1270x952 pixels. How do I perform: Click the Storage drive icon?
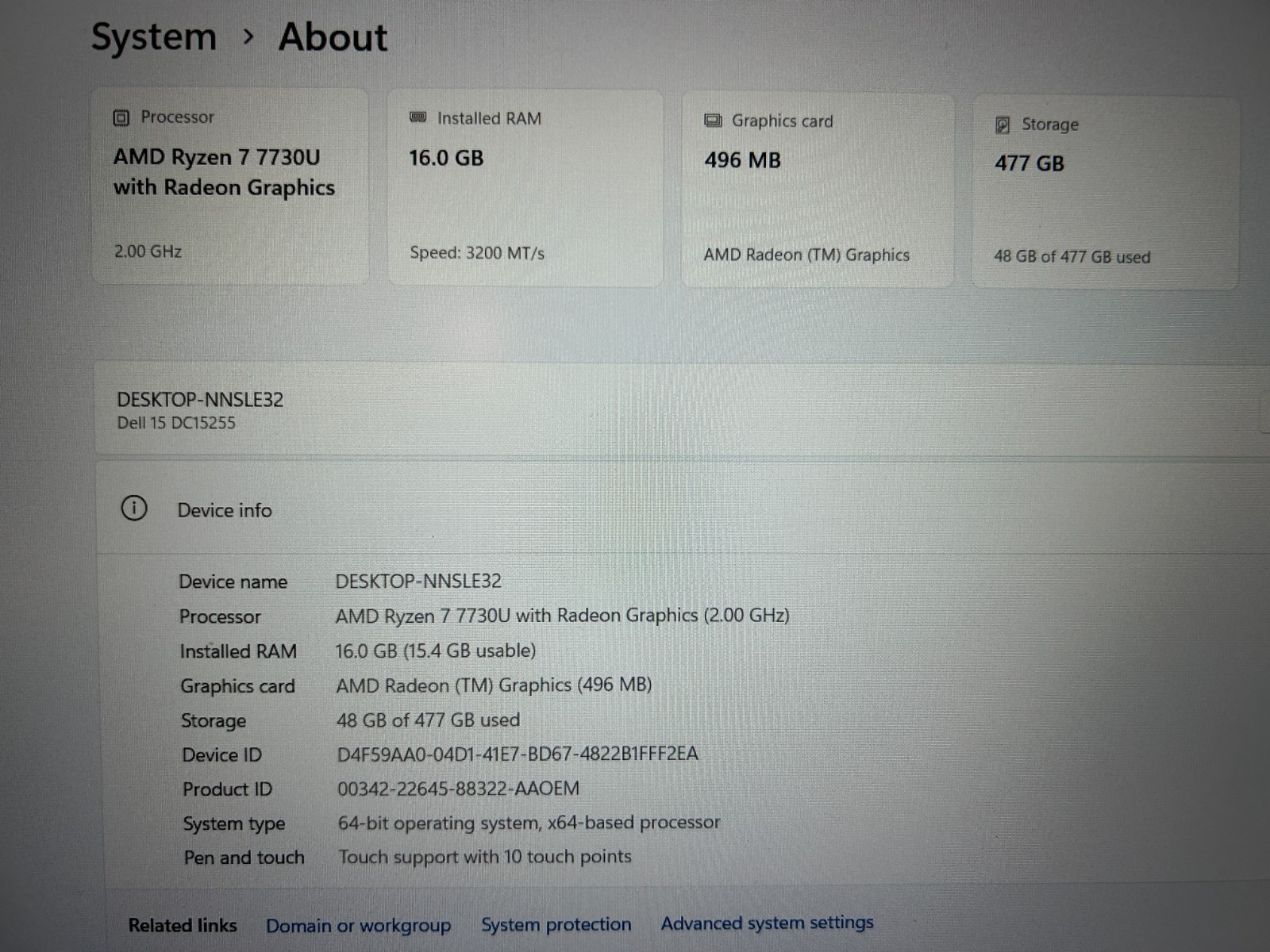pos(1003,125)
